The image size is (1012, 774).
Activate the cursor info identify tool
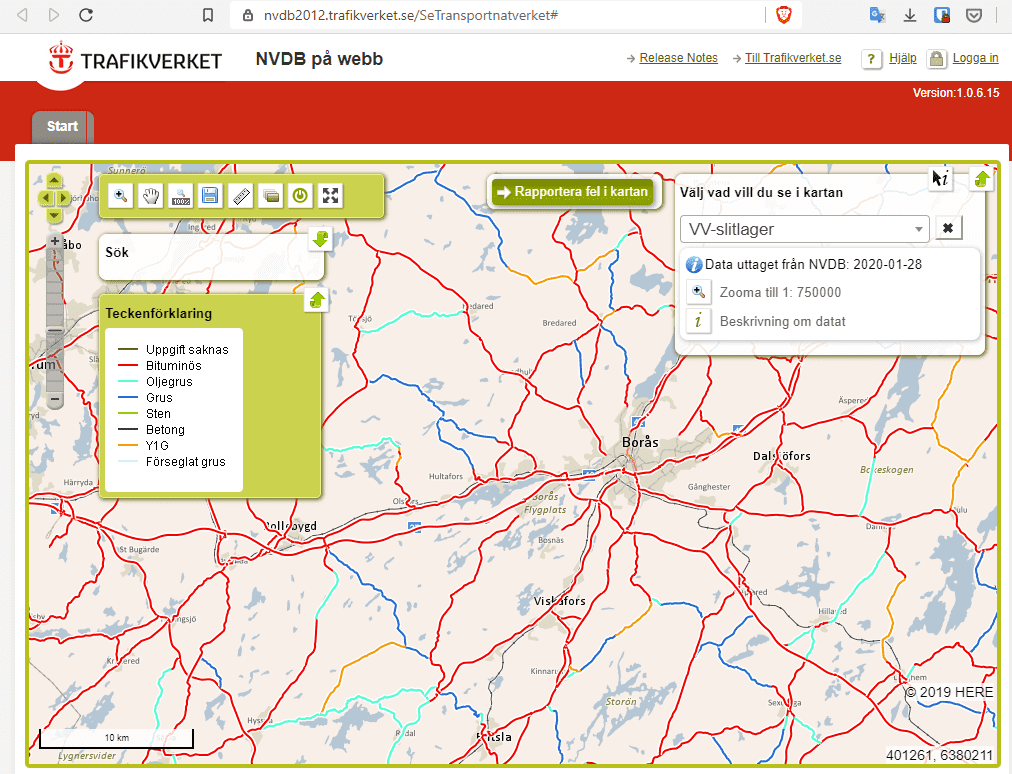tap(941, 178)
